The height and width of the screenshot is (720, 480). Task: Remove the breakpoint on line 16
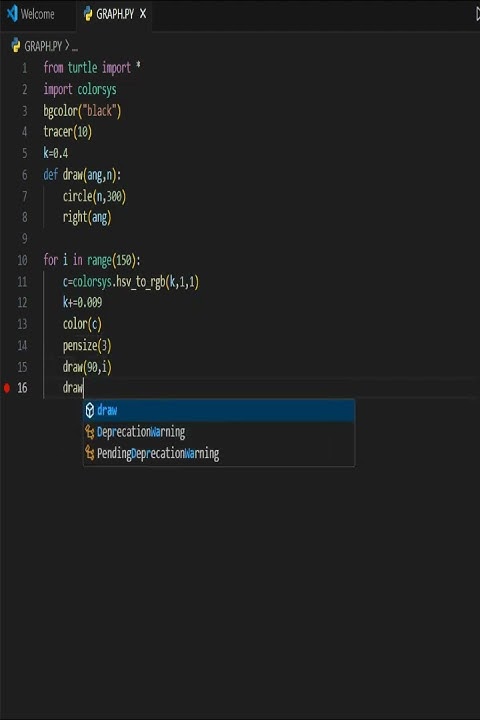7,388
